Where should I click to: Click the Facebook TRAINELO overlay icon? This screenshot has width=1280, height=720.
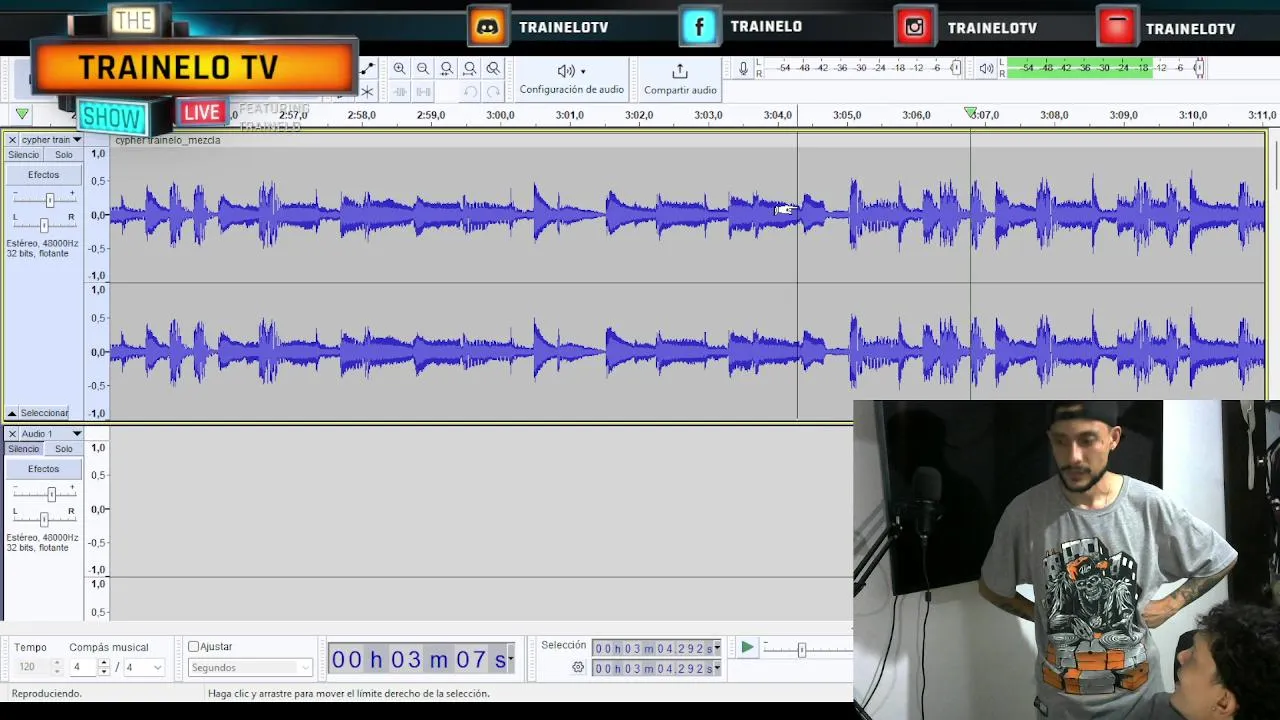(699, 27)
